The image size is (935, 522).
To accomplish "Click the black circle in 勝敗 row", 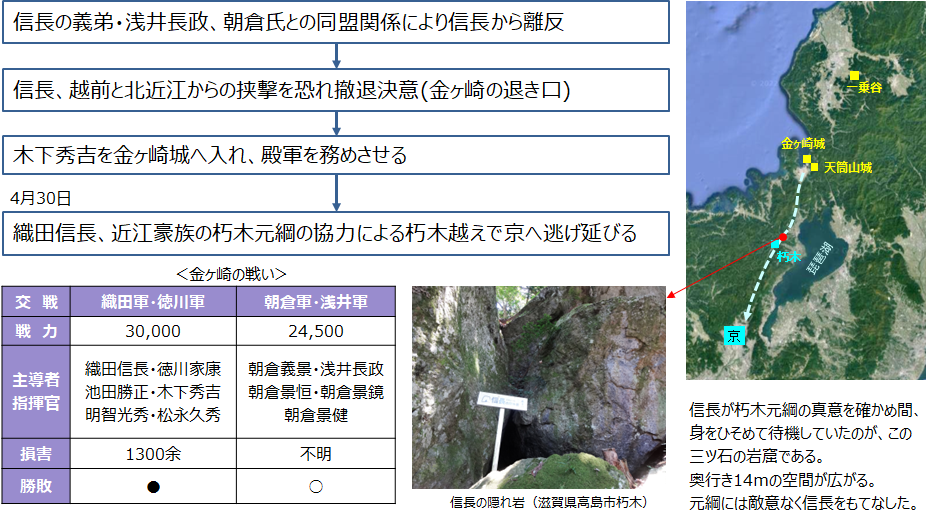I will [x=153, y=486].
